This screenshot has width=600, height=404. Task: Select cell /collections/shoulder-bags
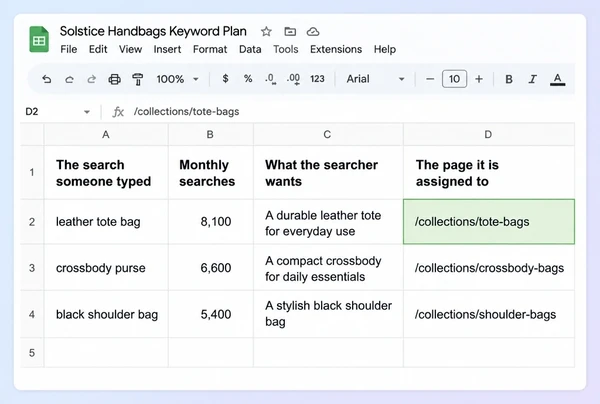pyautogui.click(x=489, y=314)
